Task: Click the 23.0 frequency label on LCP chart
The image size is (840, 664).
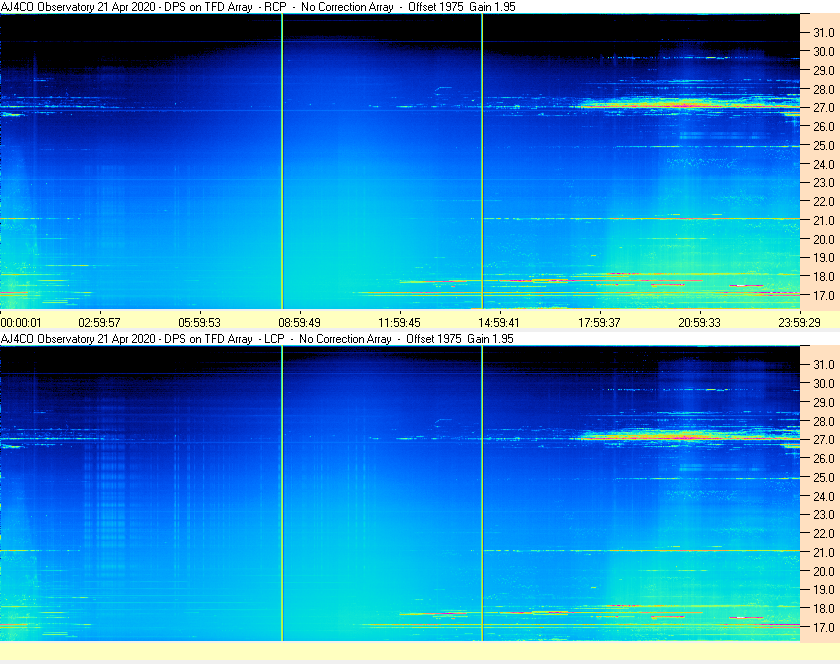Action: (824, 514)
